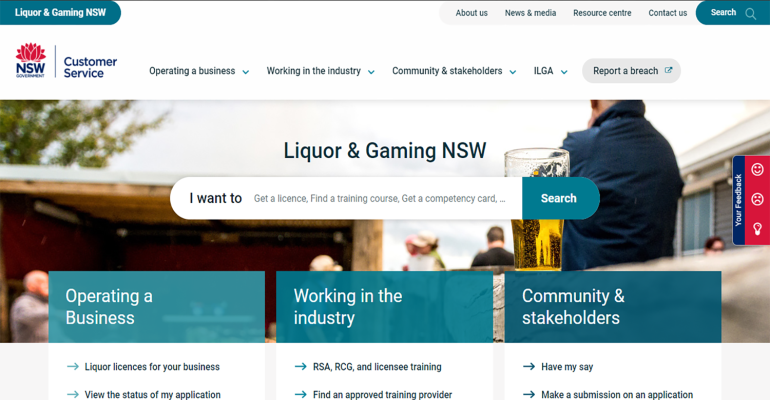Click the teal Search button in hero
The image size is (770, 400).
coord(560,198)
